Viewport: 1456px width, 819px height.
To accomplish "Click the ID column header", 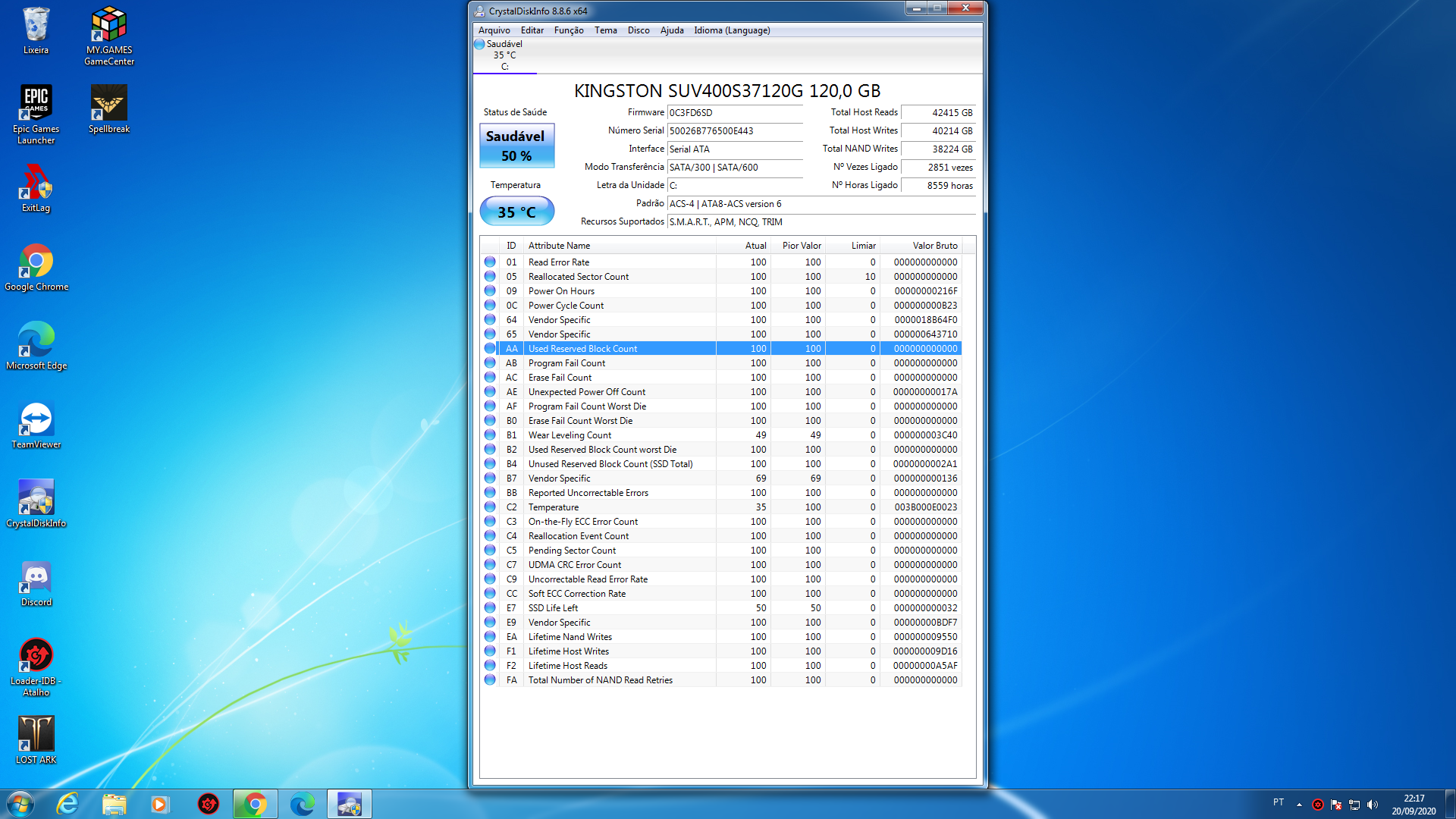I will click(x=511, y=246).
